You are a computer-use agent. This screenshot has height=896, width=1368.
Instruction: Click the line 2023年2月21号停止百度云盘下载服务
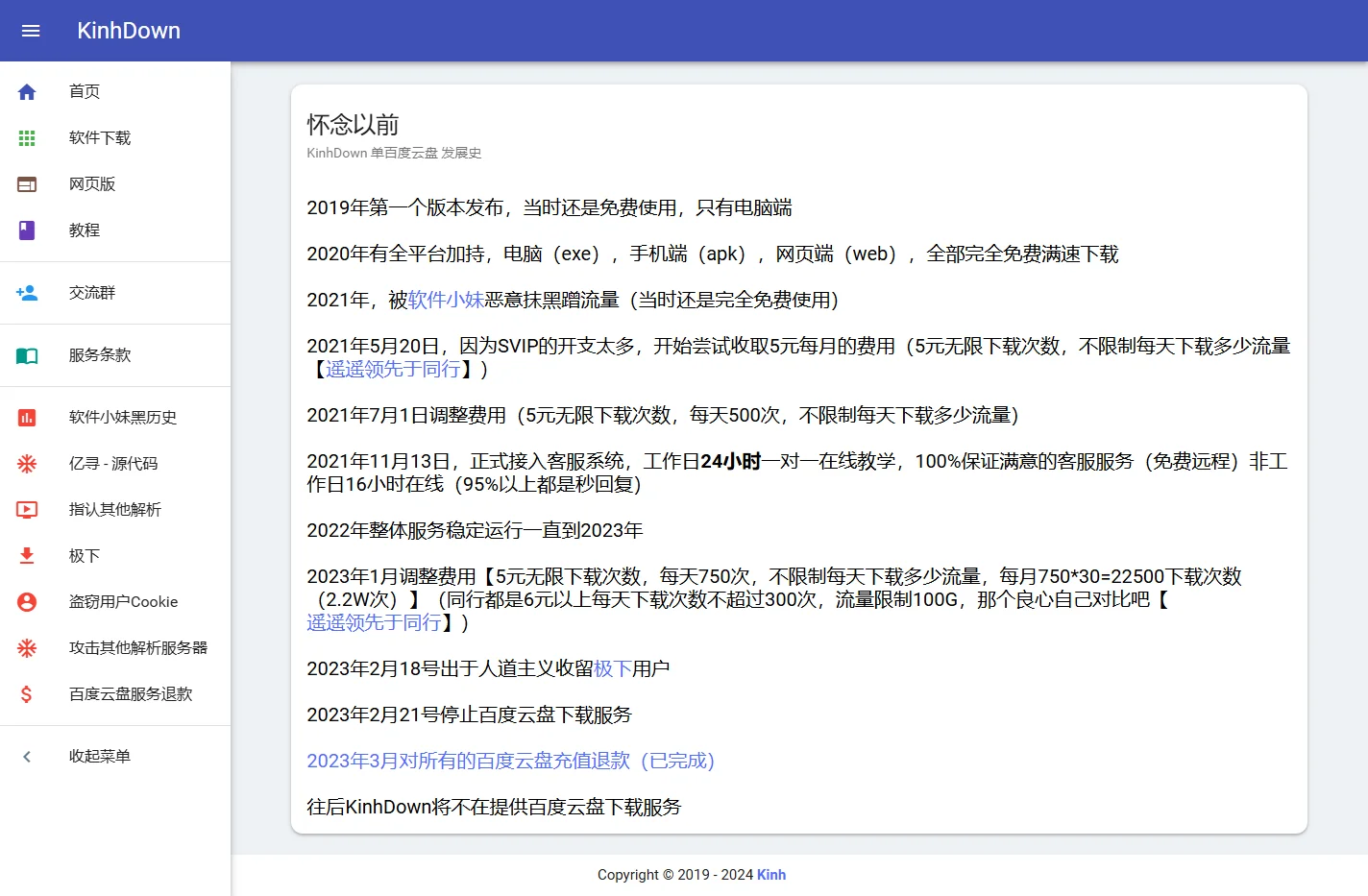pyautogui.click(x=470, y=715)
